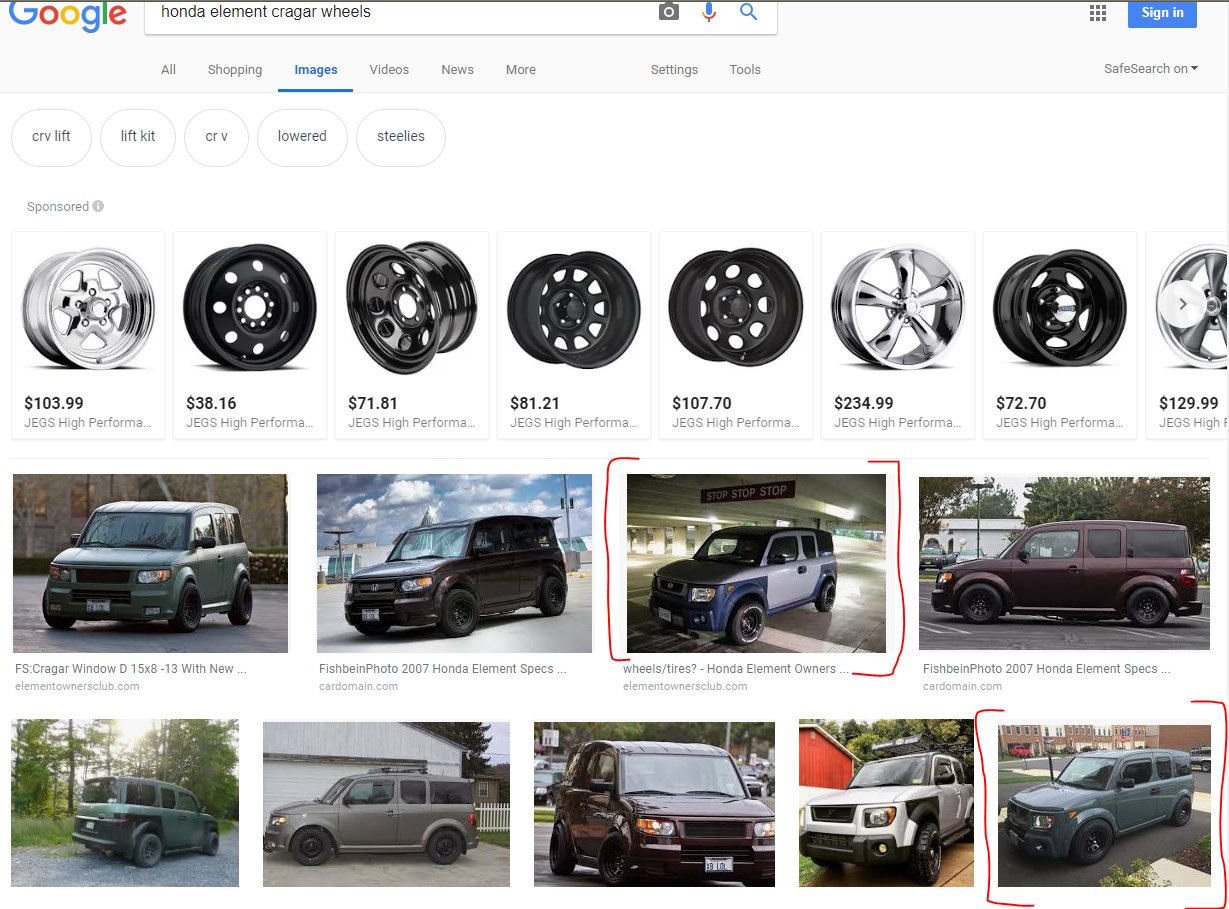Open the $81.21 black wheel product
This screenshot has height=909, width=1229.
click(x=574, y=335)
